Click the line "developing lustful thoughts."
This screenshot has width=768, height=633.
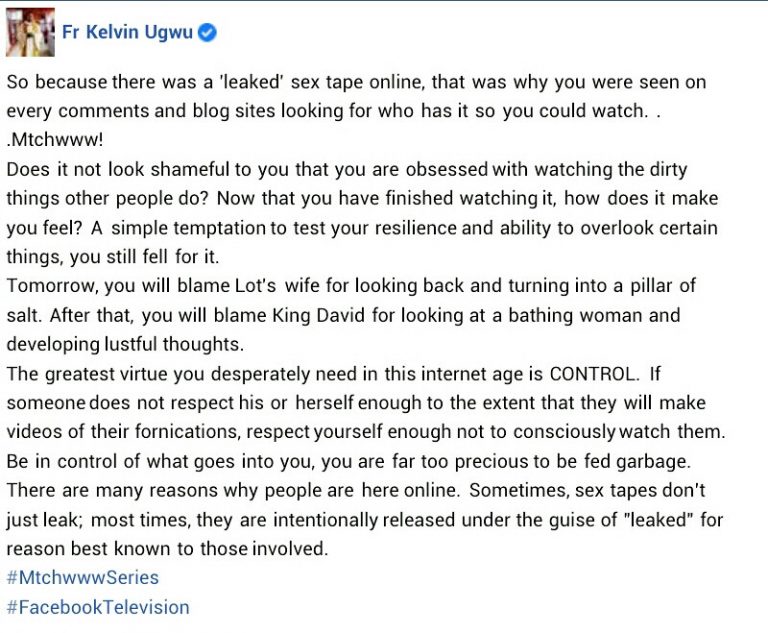(125, 344)
